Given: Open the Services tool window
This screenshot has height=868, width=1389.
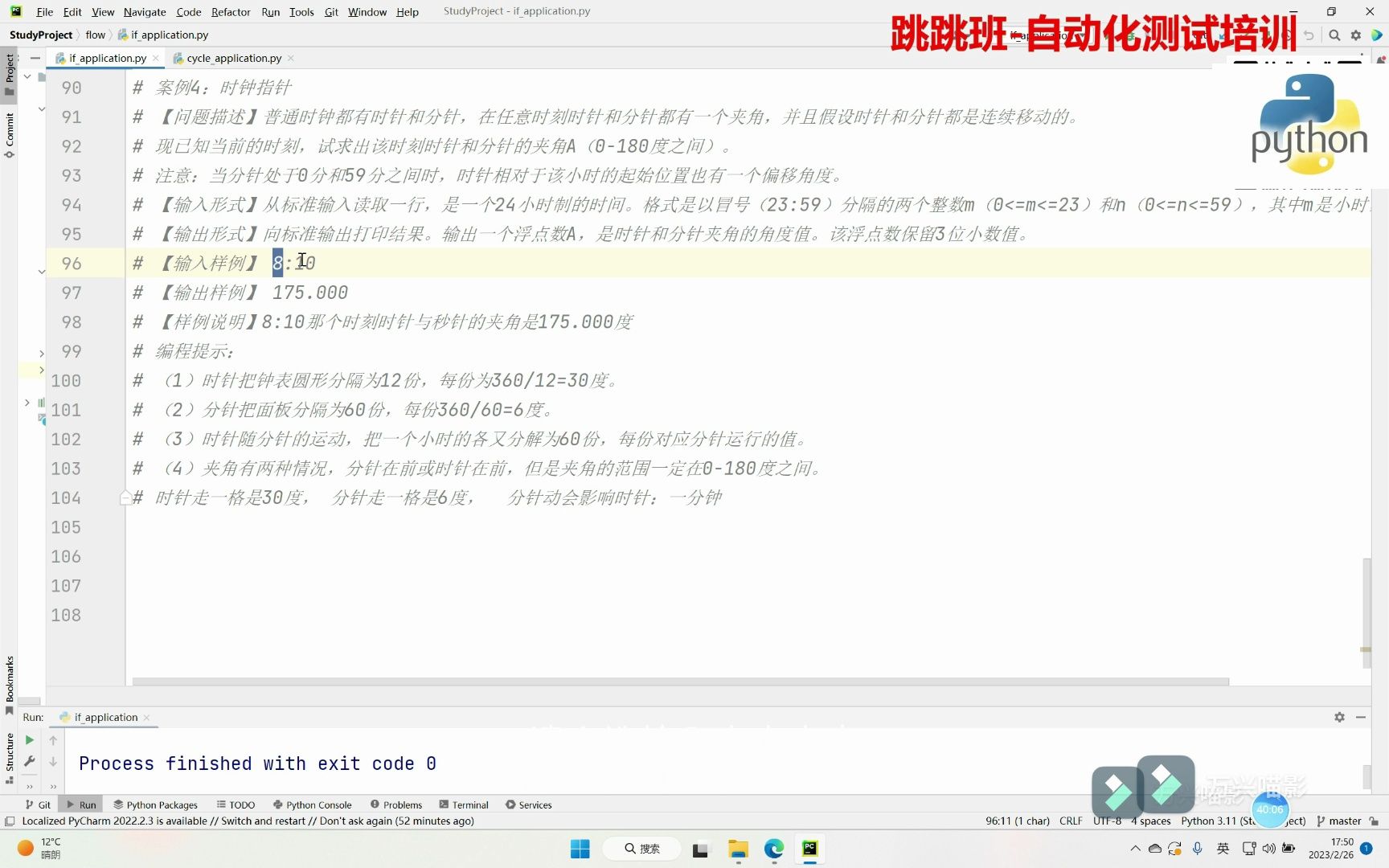Looking at the screenshot, I should coord(528,805).
